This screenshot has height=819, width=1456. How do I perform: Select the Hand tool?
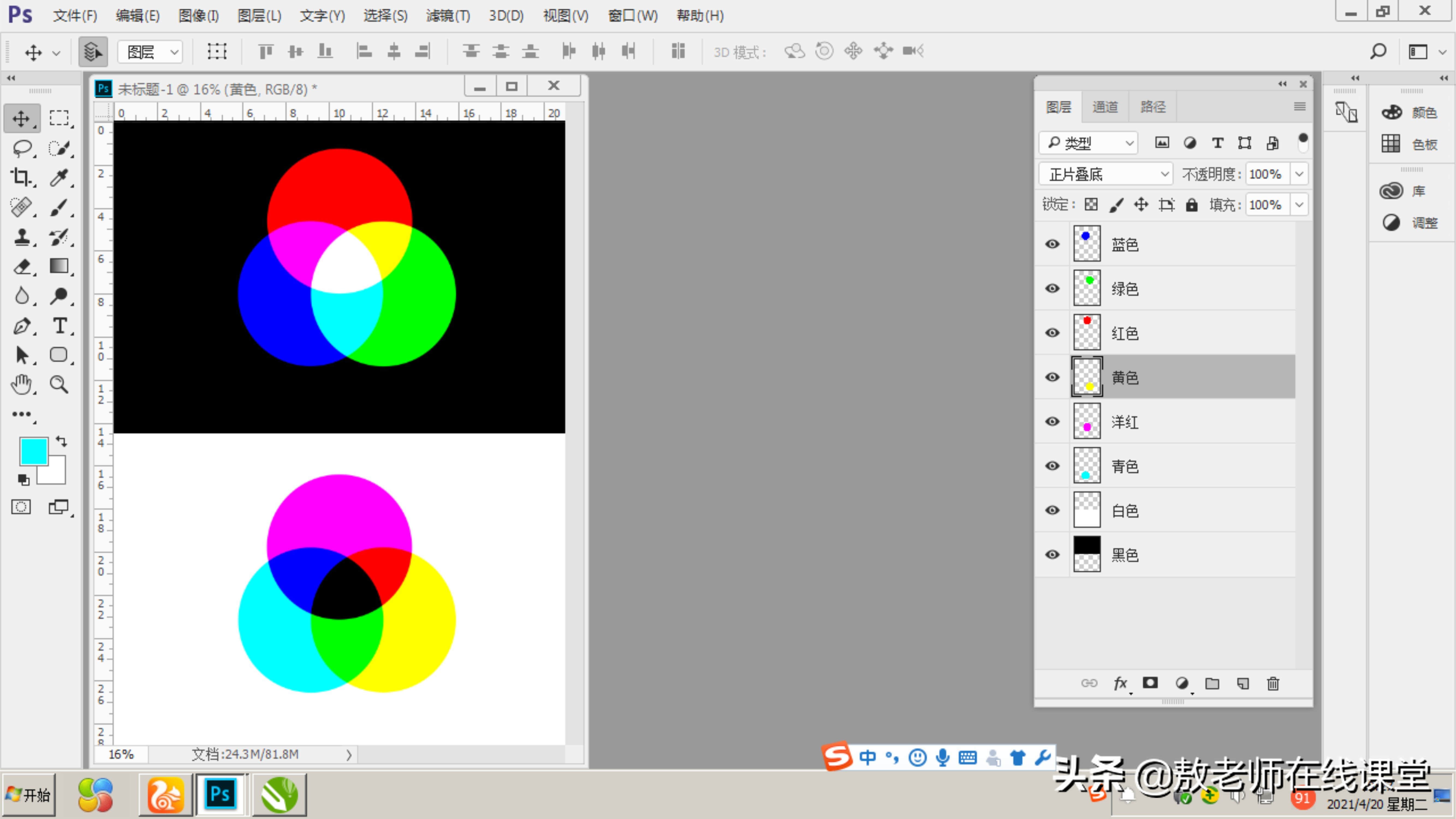[x=22, y=384]
